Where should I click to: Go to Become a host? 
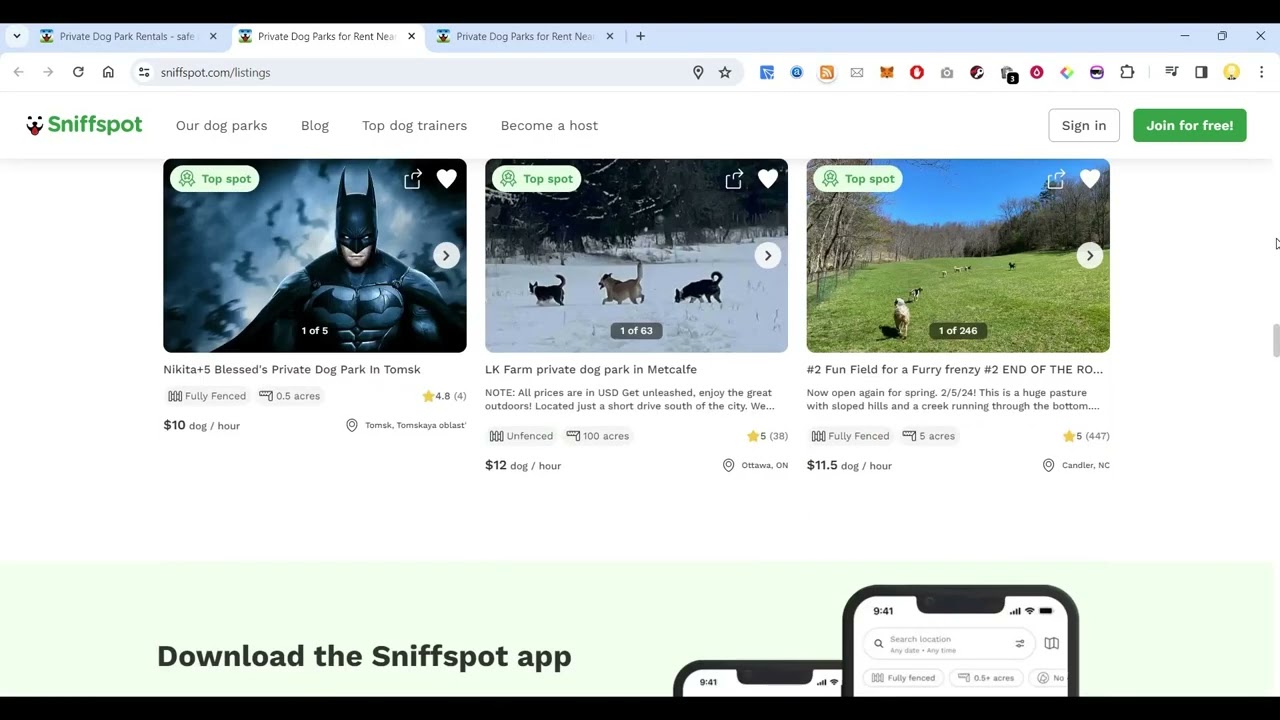(549, 125)
